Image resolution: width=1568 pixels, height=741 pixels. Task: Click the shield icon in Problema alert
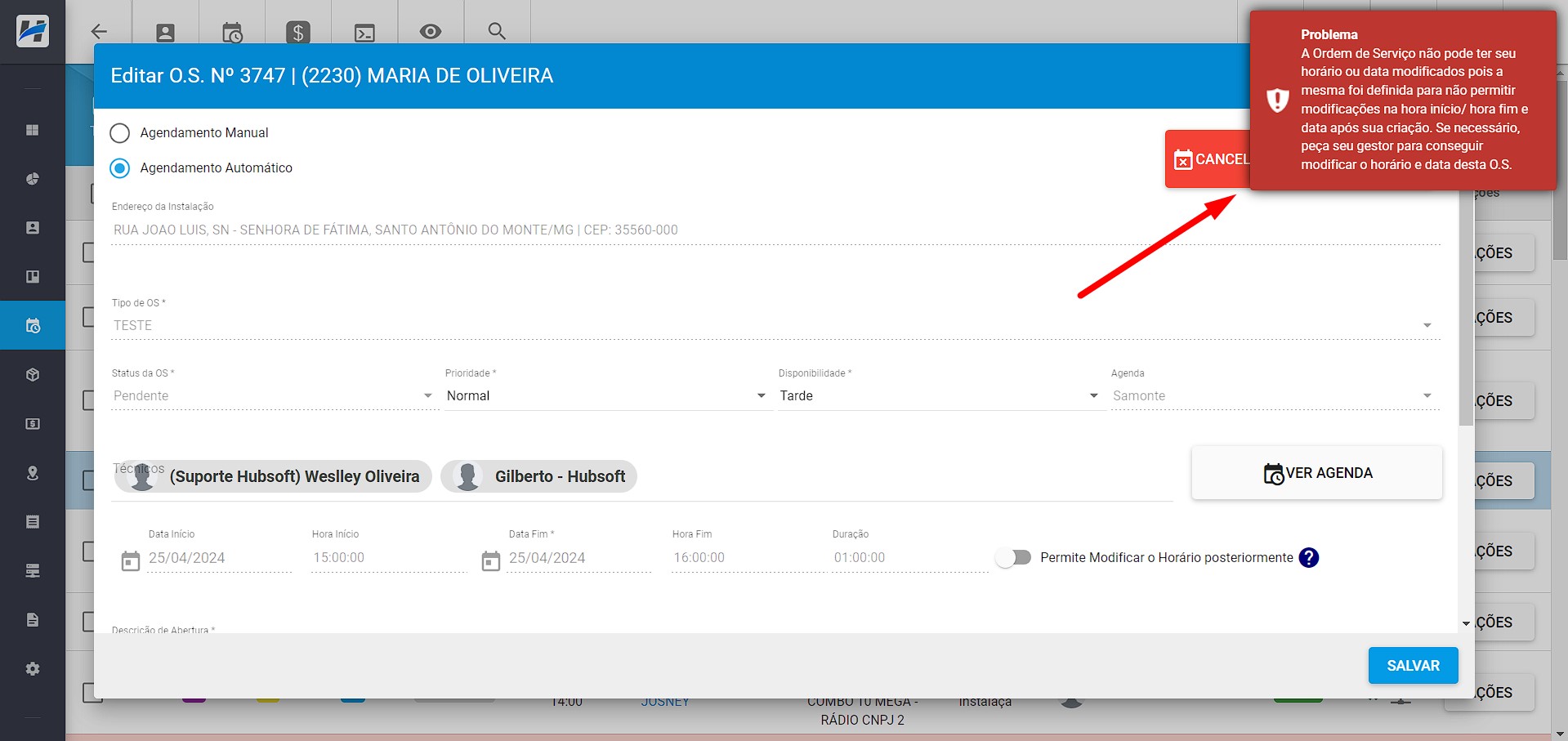click(1277, 100)
